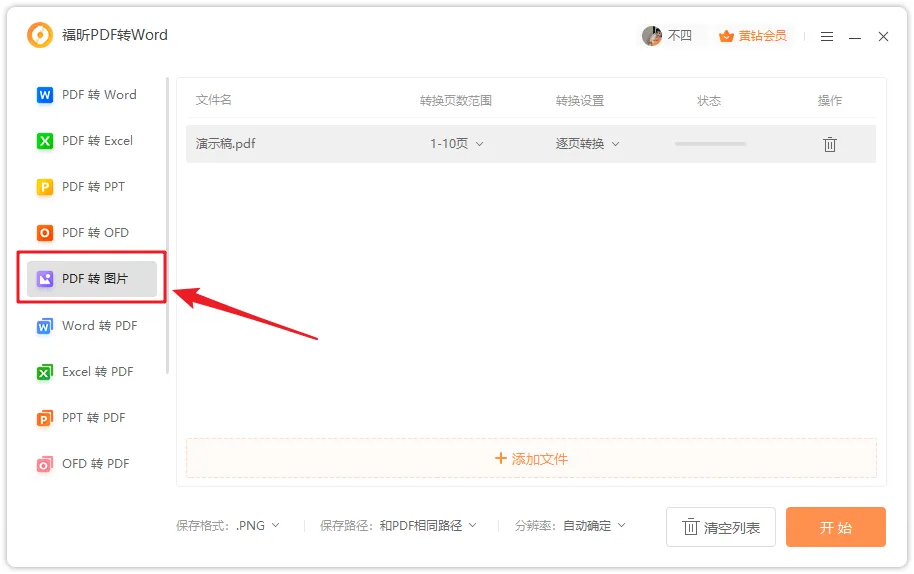Click the Foxit orange app logo
Image resolution: width=914 pixels, height=574 pixels.
coord(40,35)
